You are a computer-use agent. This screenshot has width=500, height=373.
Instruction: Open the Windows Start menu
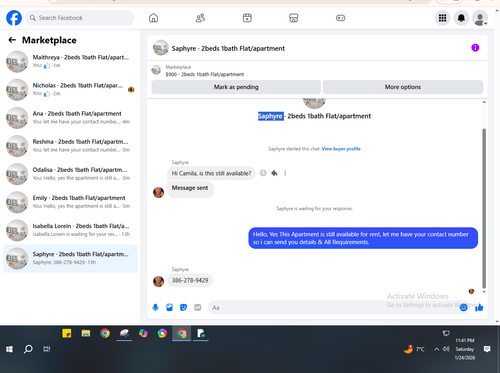(x=9, y=349)
